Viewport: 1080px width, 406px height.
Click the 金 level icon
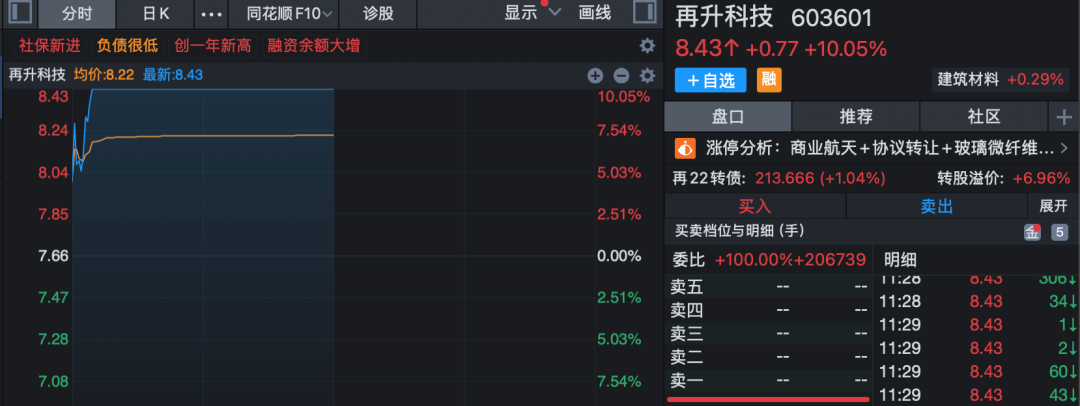pos(1032,232)
